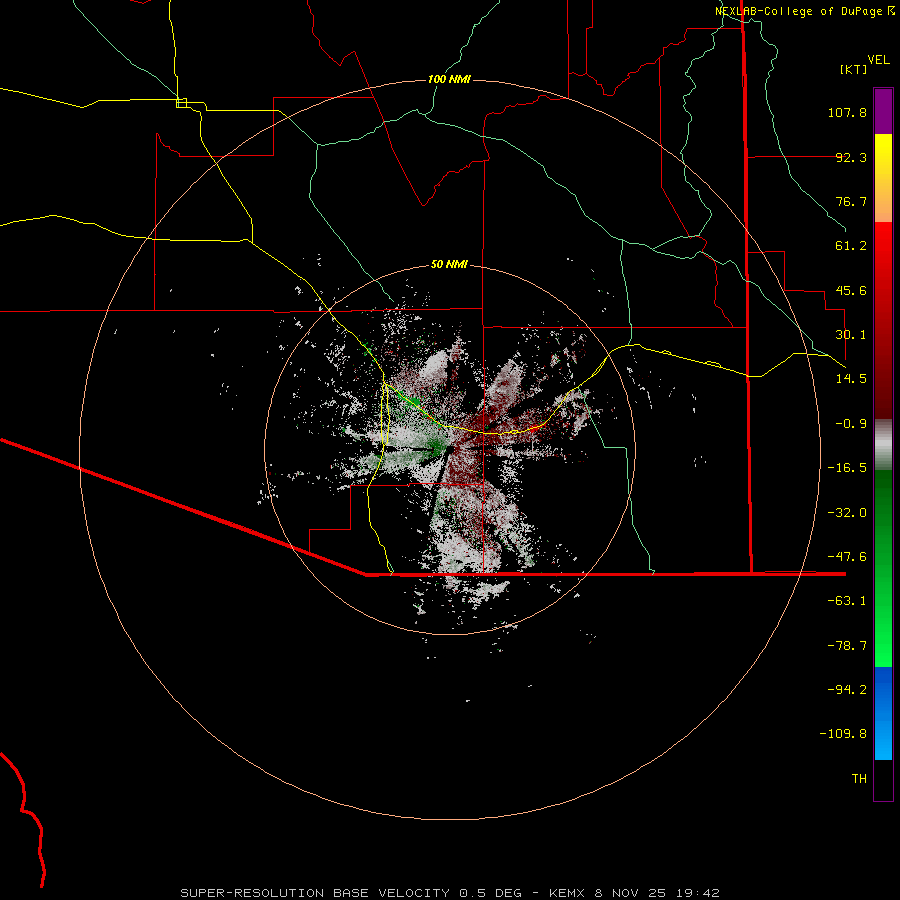Click the -94.2 velocity legend value
900x900 pixels.
pyautogui.click(x=847, y=690)
